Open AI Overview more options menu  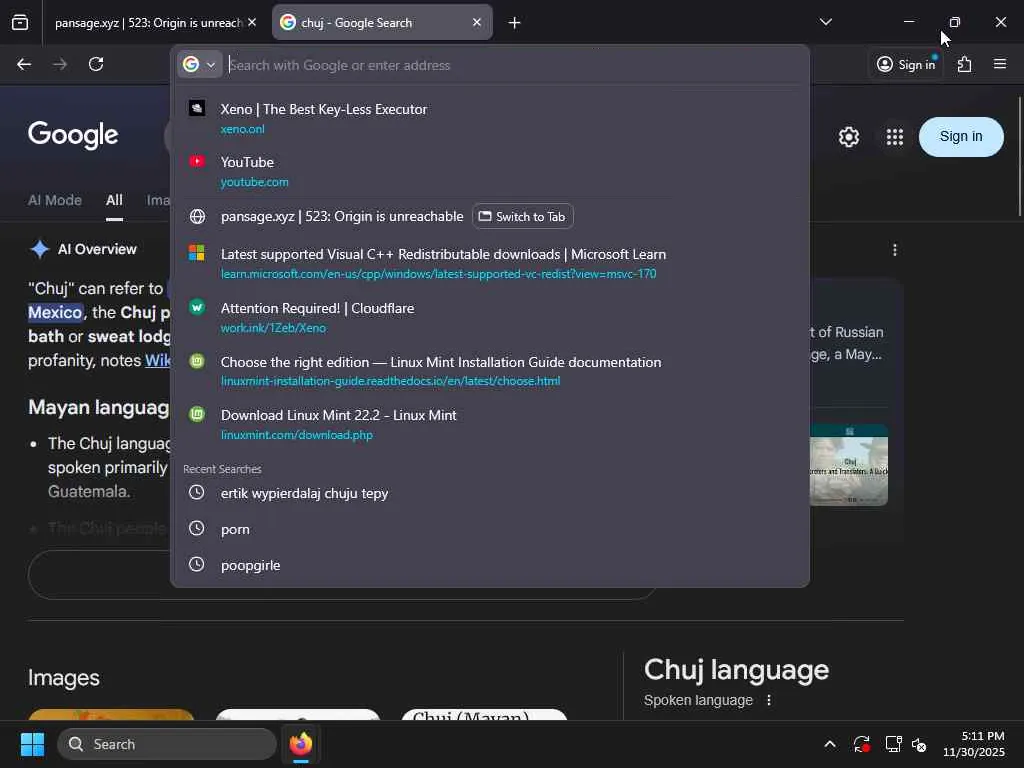click(895, 250)
